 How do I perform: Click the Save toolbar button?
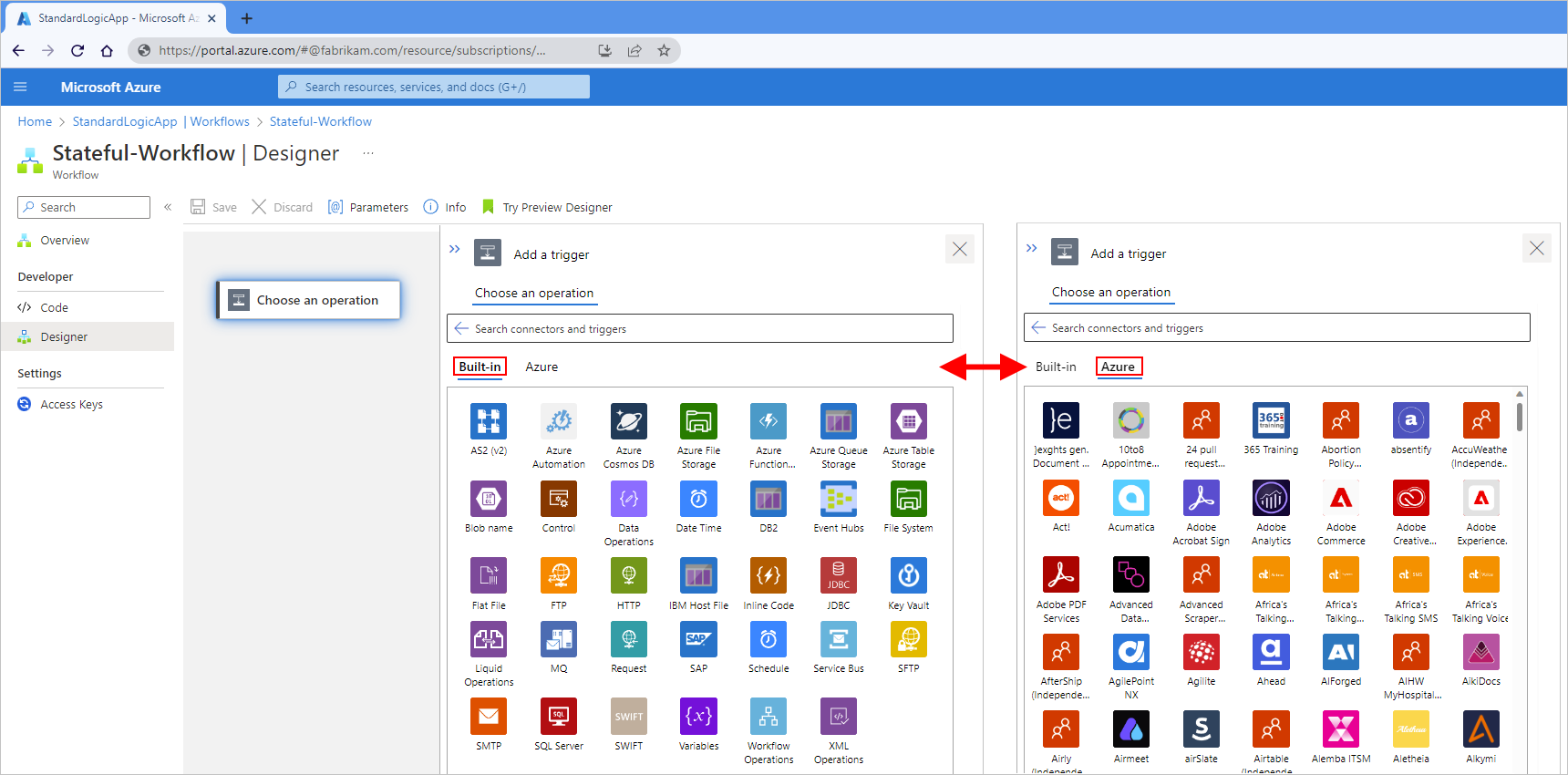coord(213,207)
